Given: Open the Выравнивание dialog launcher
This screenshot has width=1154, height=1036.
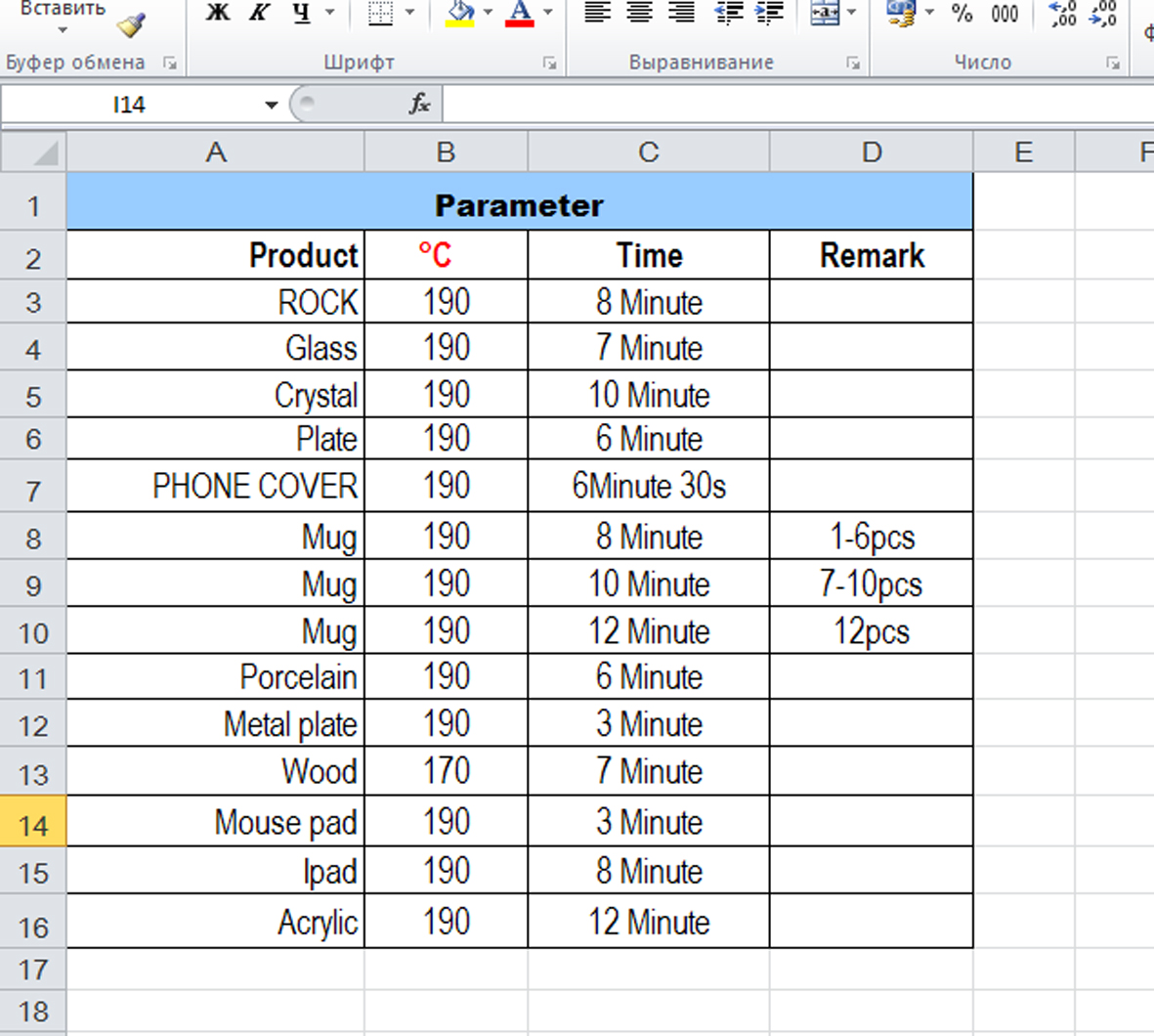Looking at the screenshot, I should tap(853, 64).
